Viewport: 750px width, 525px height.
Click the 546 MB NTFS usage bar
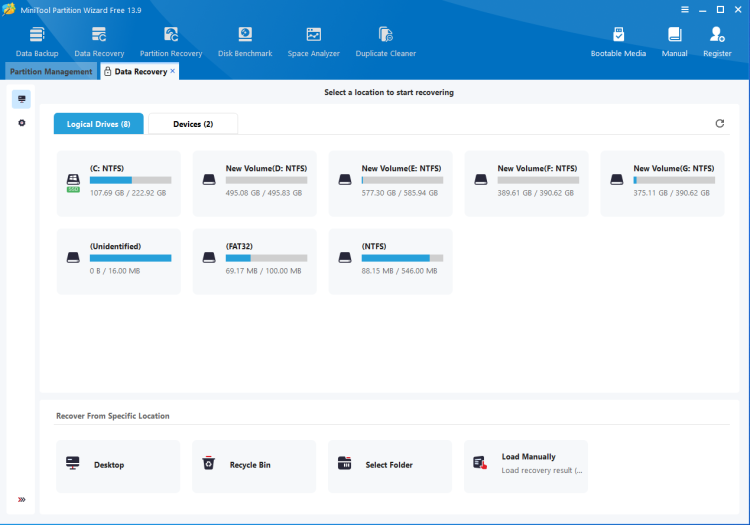402,258
